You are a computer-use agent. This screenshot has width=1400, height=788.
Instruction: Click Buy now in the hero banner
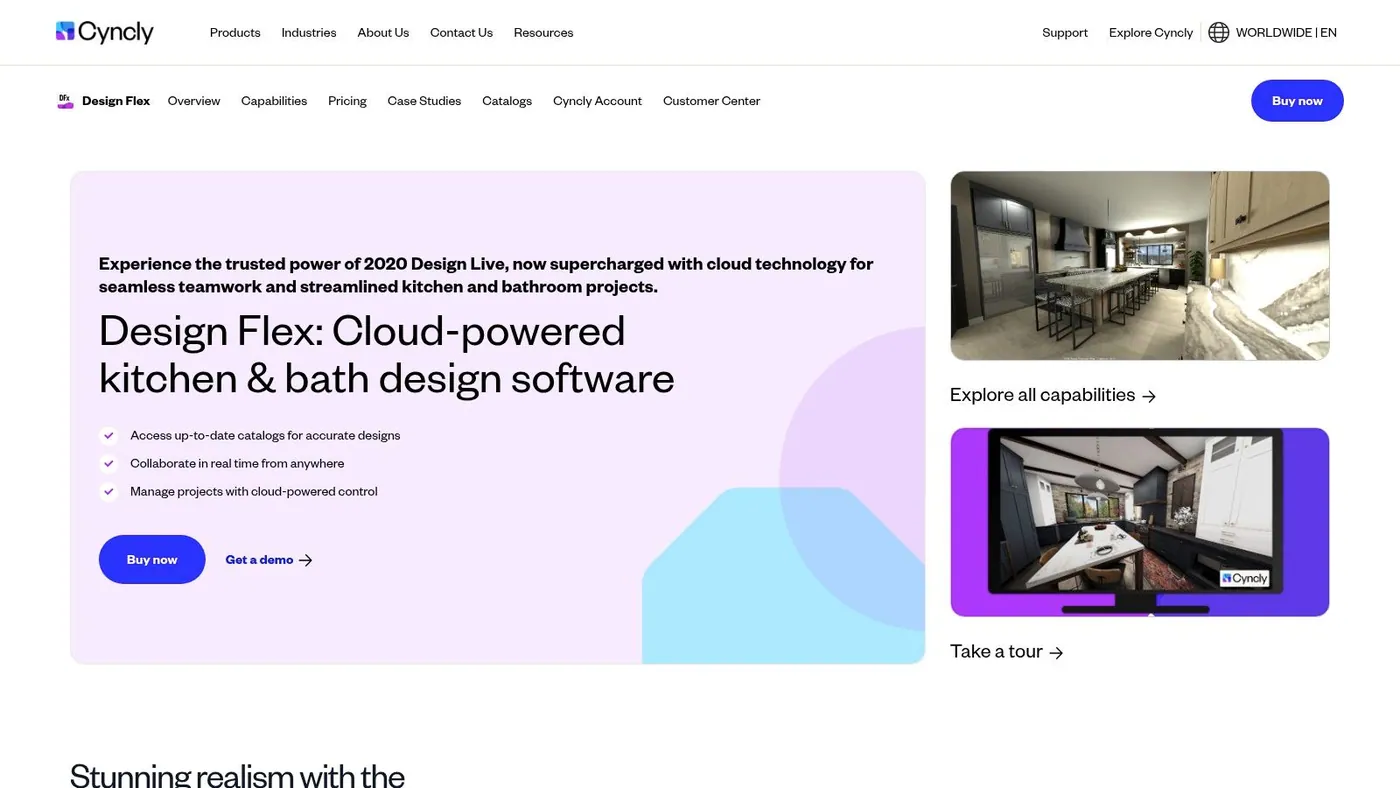click(x=152, y=560)
